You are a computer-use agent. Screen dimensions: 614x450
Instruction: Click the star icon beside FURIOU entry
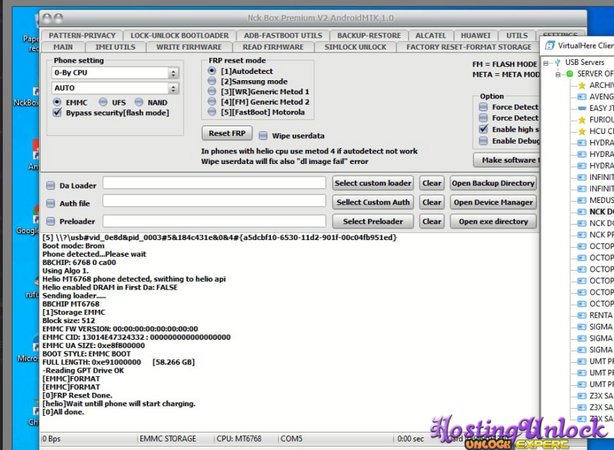point(581,120)
